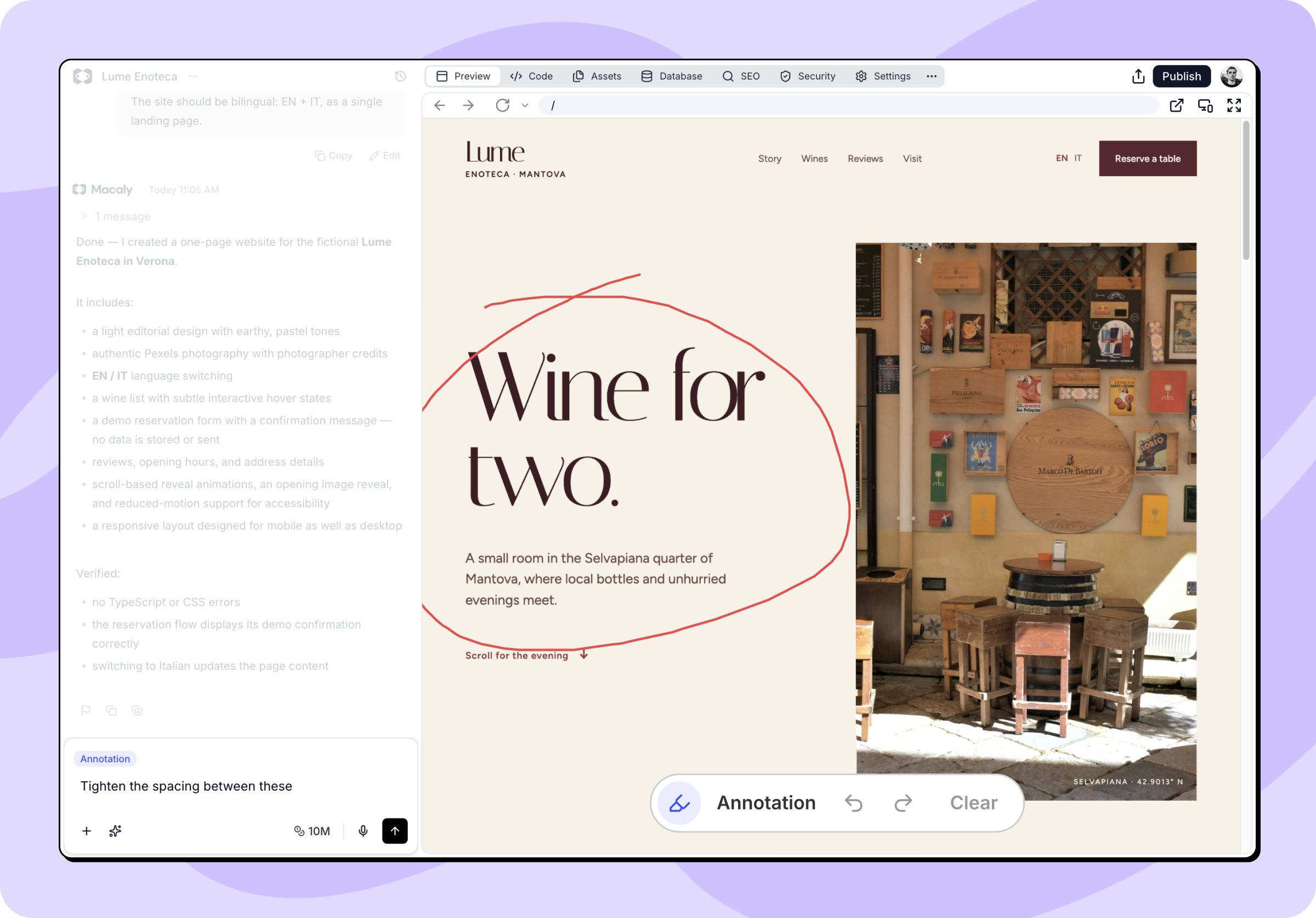Image resolution: width=1316 pixels, height=918 pixels.
Task: Click the Annotation tag in the prompt box
Action: coord(105,758)
